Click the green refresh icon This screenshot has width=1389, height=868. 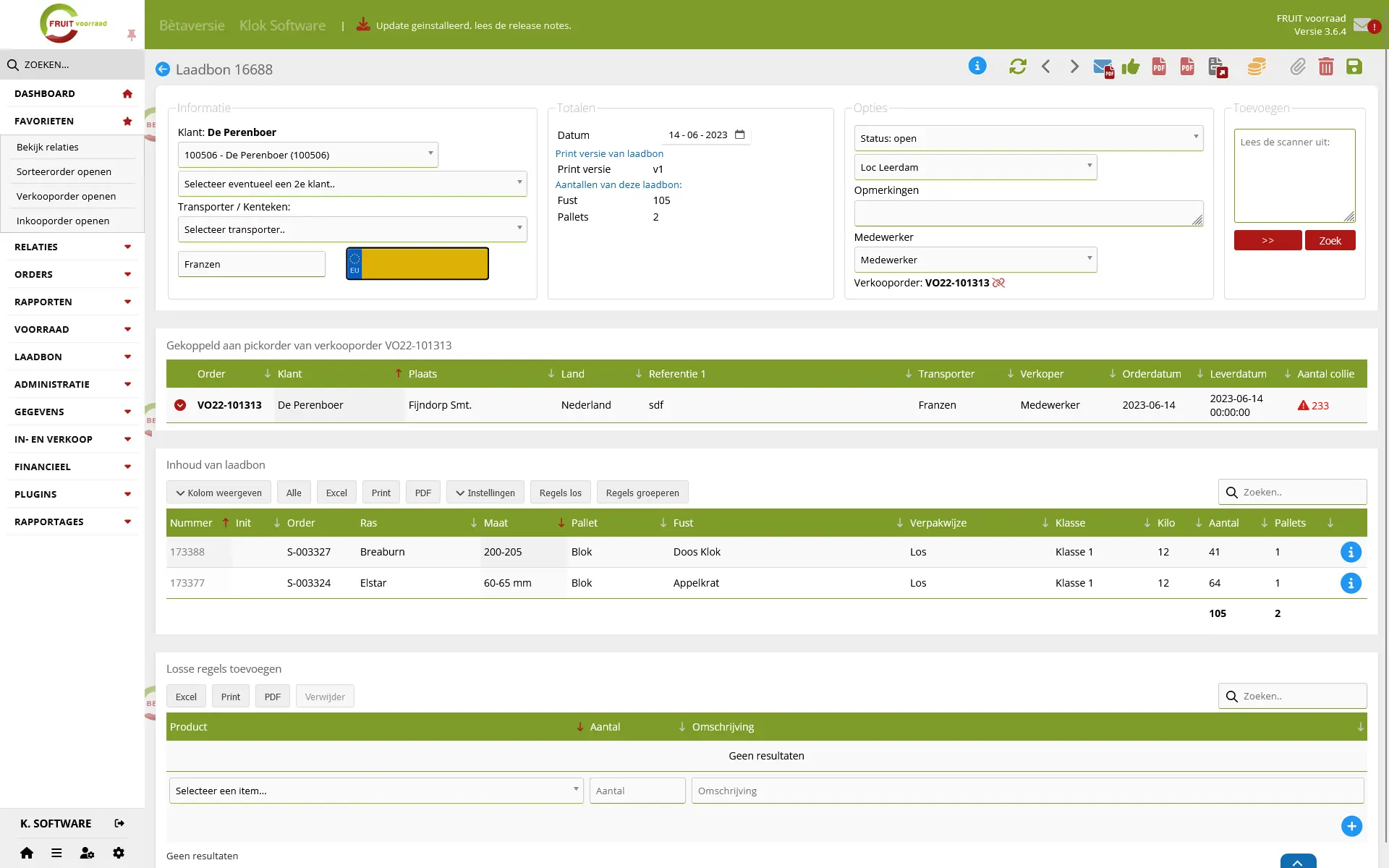[x=1018, y=67]
